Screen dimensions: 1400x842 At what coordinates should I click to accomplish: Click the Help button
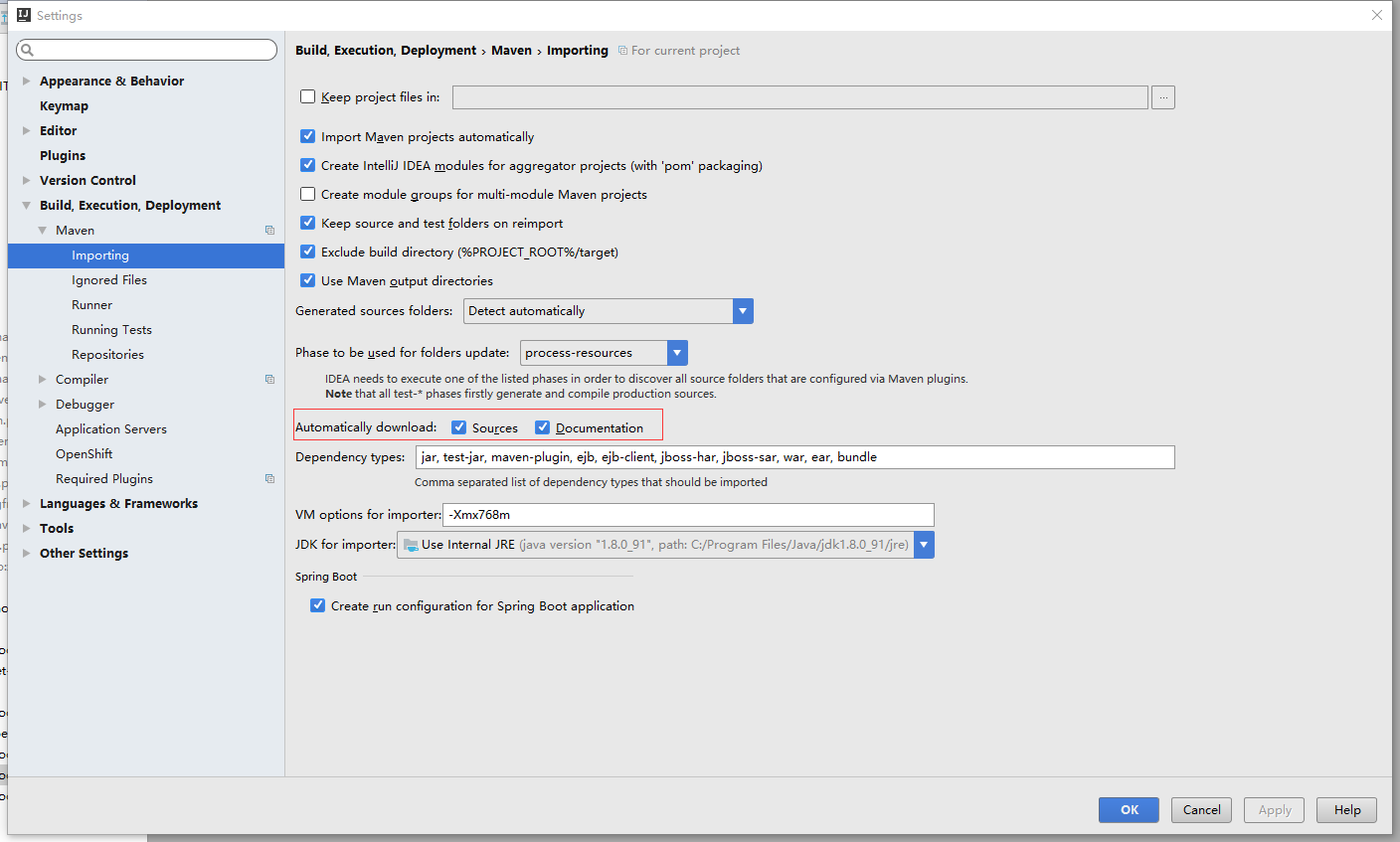click(x=1347, y=809)
